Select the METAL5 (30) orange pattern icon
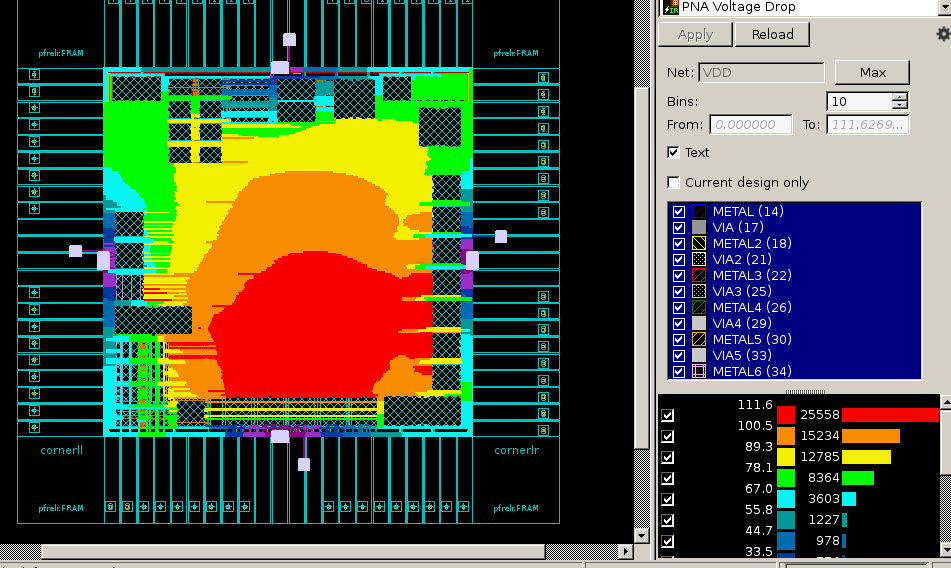 pyautogui.click(x=699, y=339)
